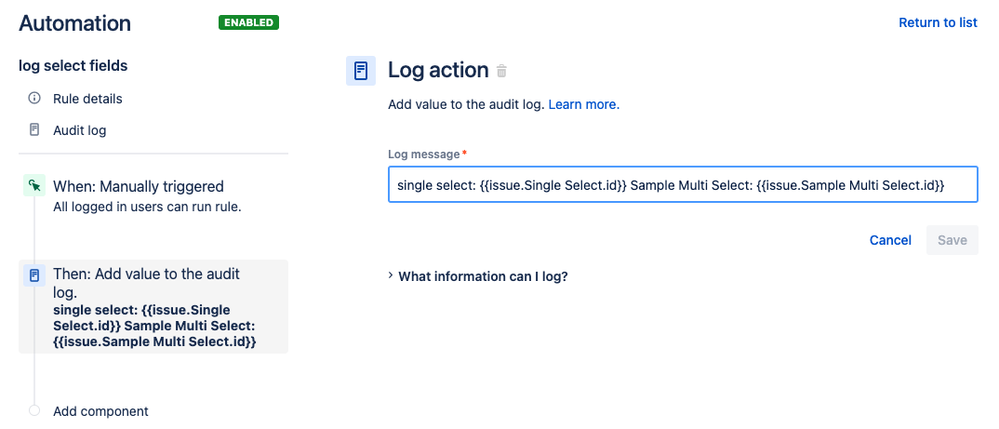Screen dimensions: 999x429
Task: Click Add component text
Action: [101, 411]
